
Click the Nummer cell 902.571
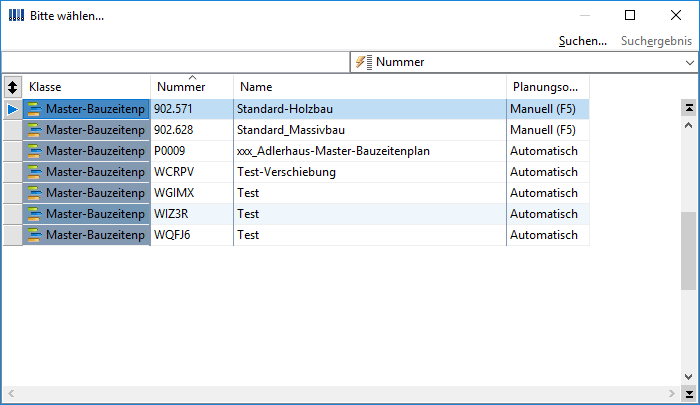click(192, 109)
